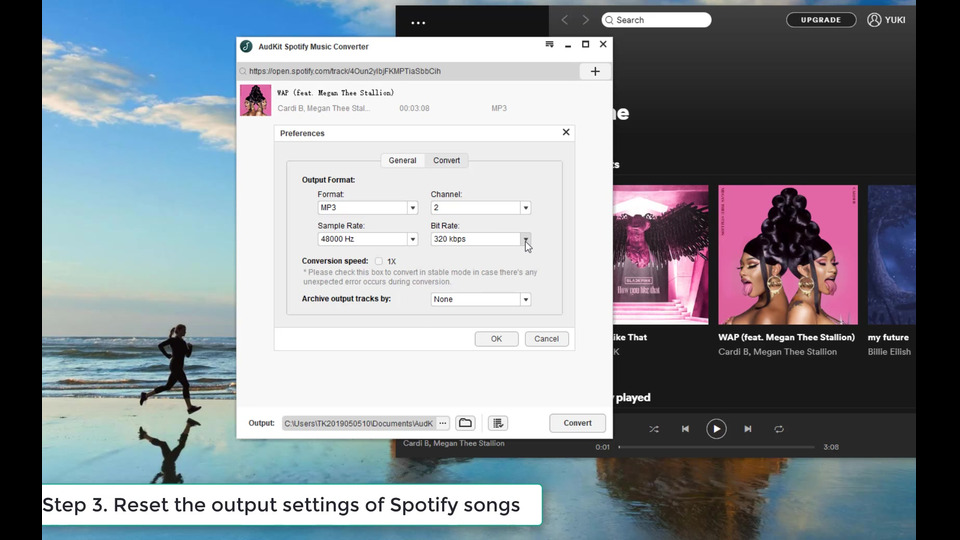The image size is (960, 540).
Task: Click the WAP track title in AudKit
Action: pos(336,93)
